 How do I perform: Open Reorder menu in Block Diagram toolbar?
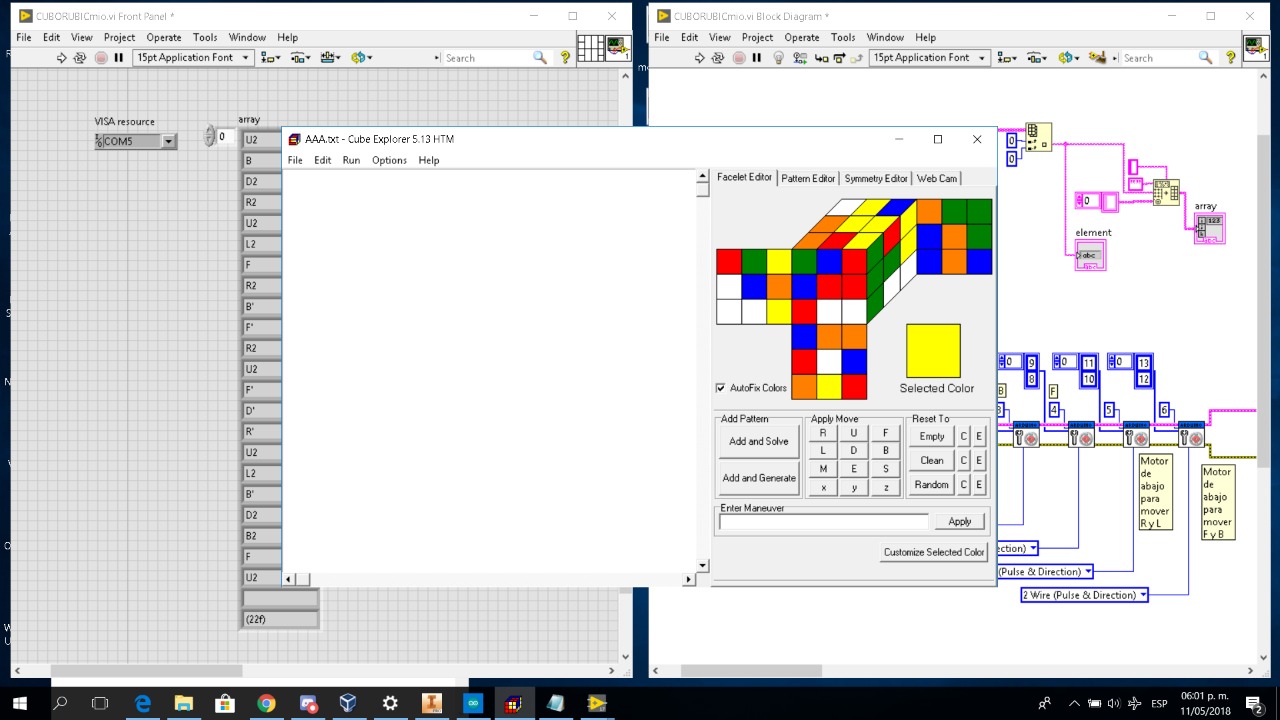tap(1068, 58)
